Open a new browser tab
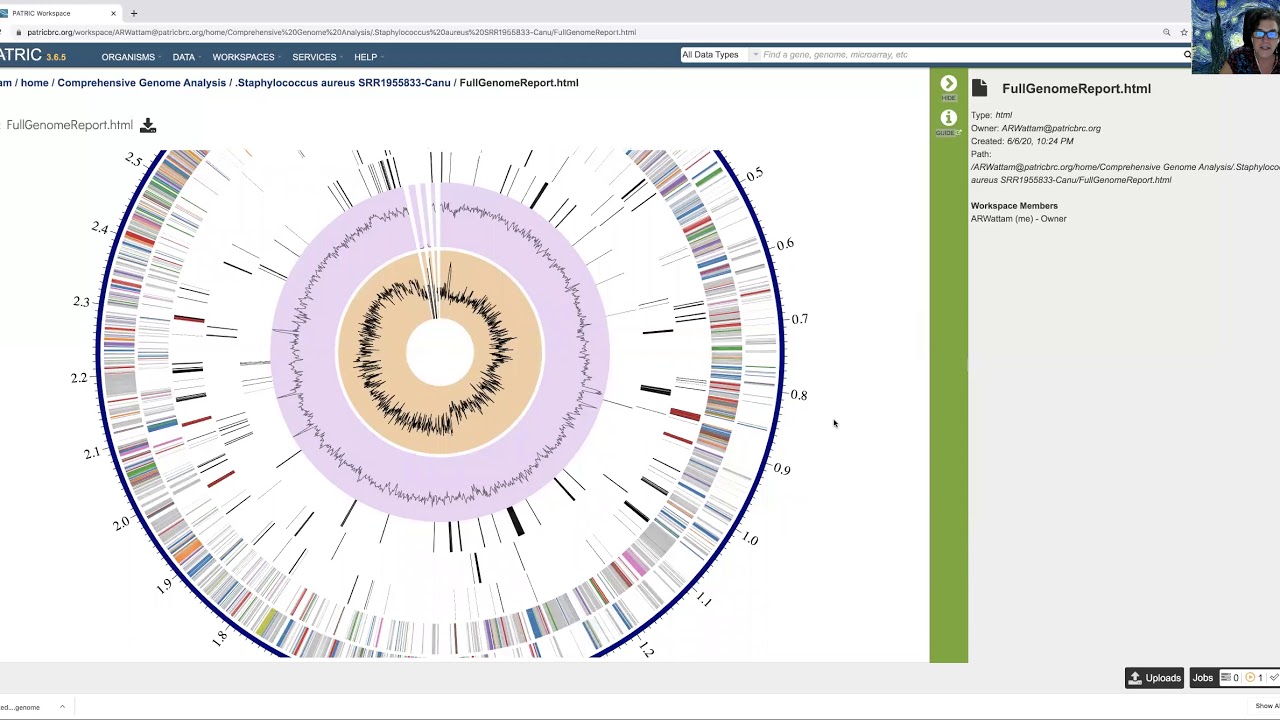This screenshot has width=1280, height=720. coord(134,13)
